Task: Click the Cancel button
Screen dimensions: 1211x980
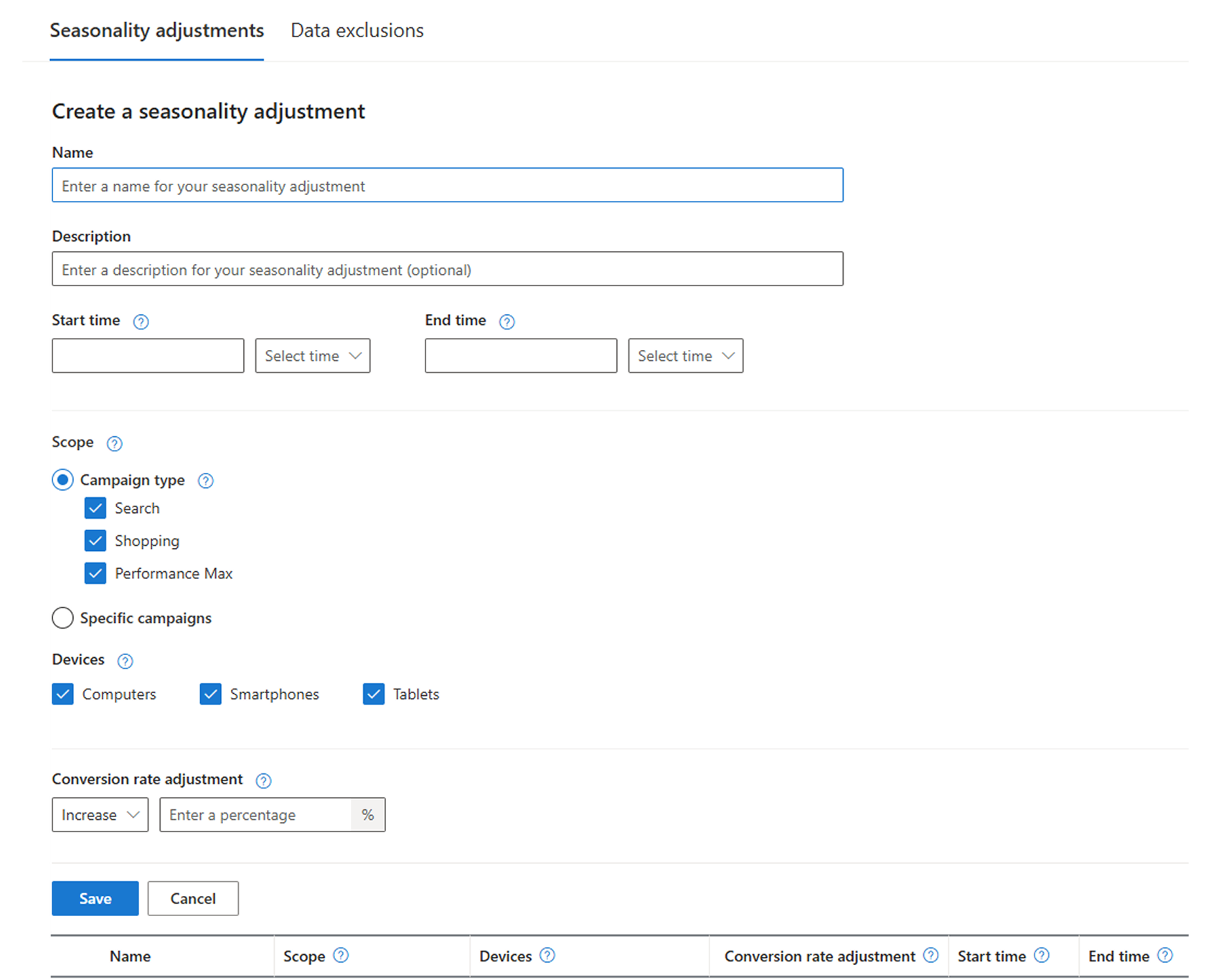Action: coord(192,898)
